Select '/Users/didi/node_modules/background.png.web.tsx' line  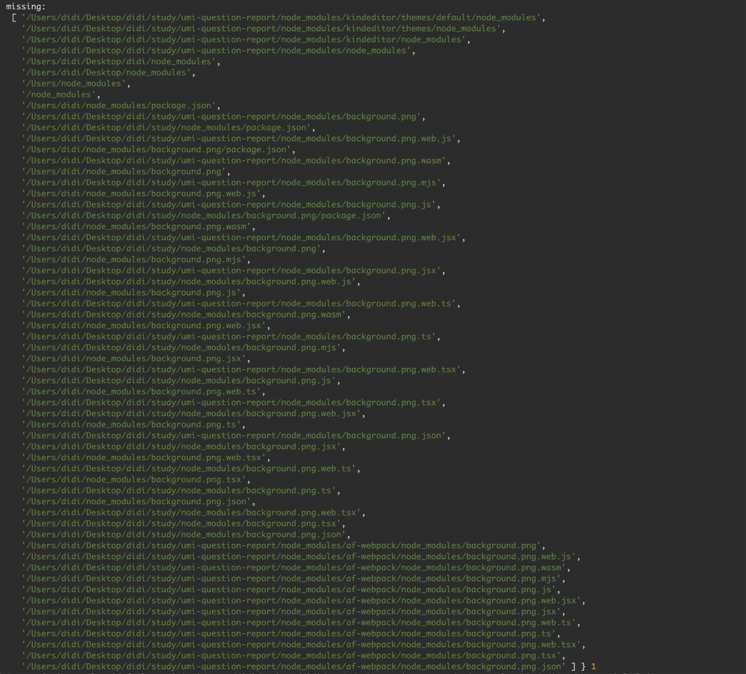(146, 458)
